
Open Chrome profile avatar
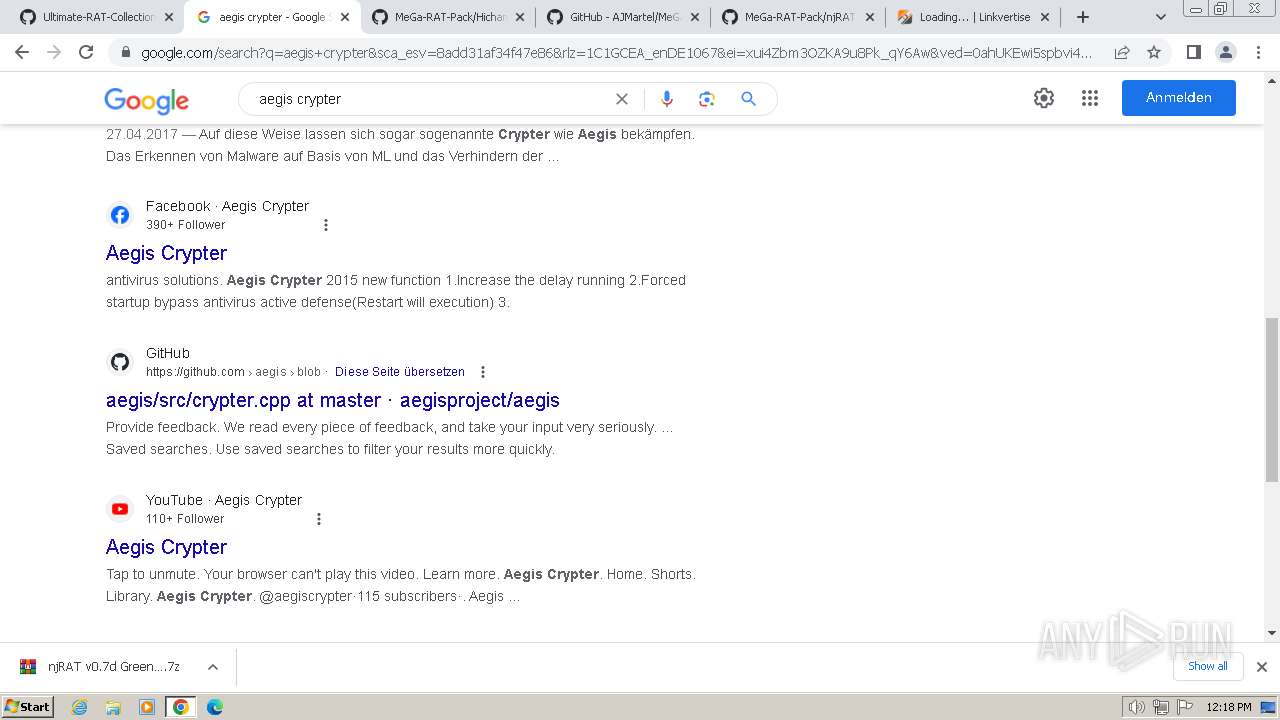tap(1225, 52)
